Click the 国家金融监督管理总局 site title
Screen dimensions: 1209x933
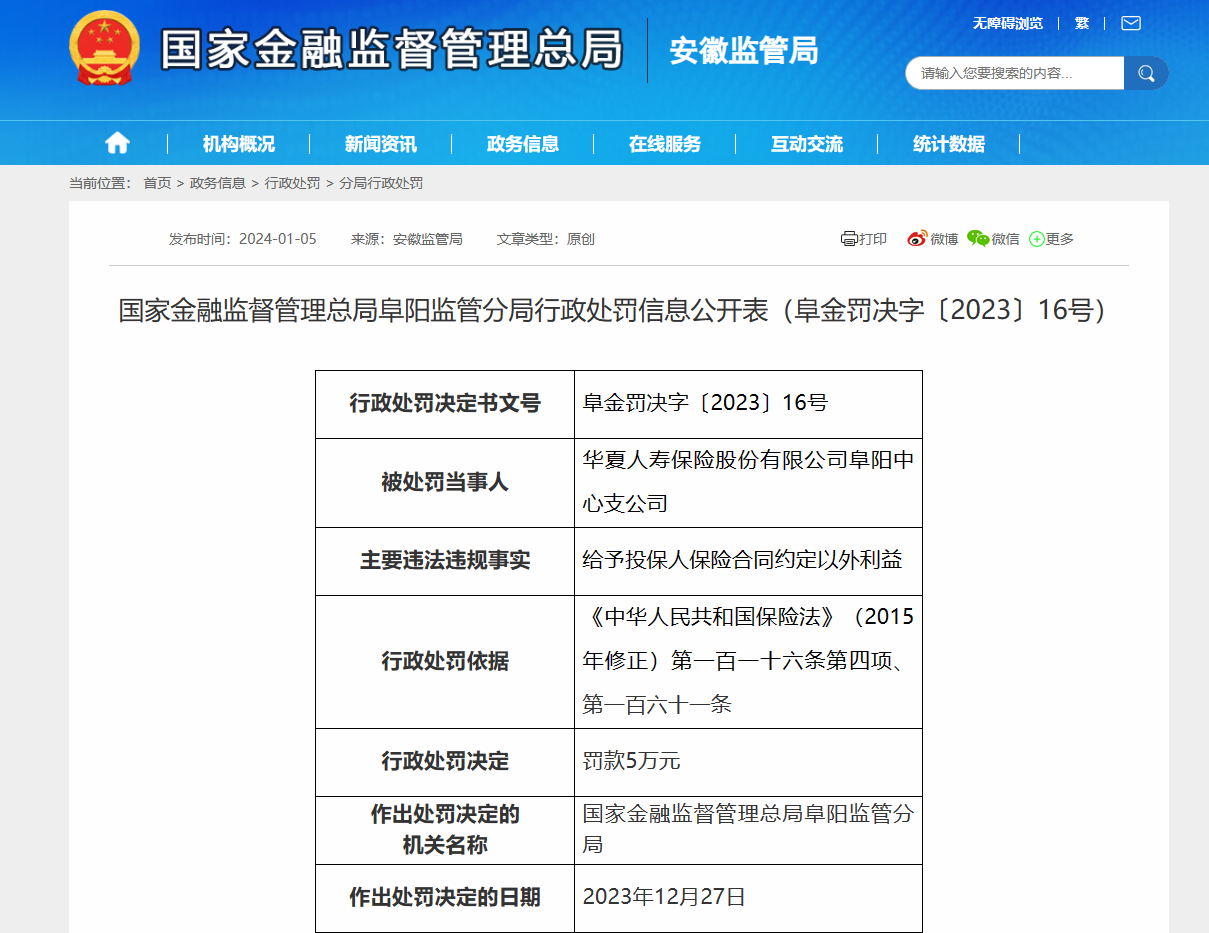pyautogui.click(x=392, y=50)
